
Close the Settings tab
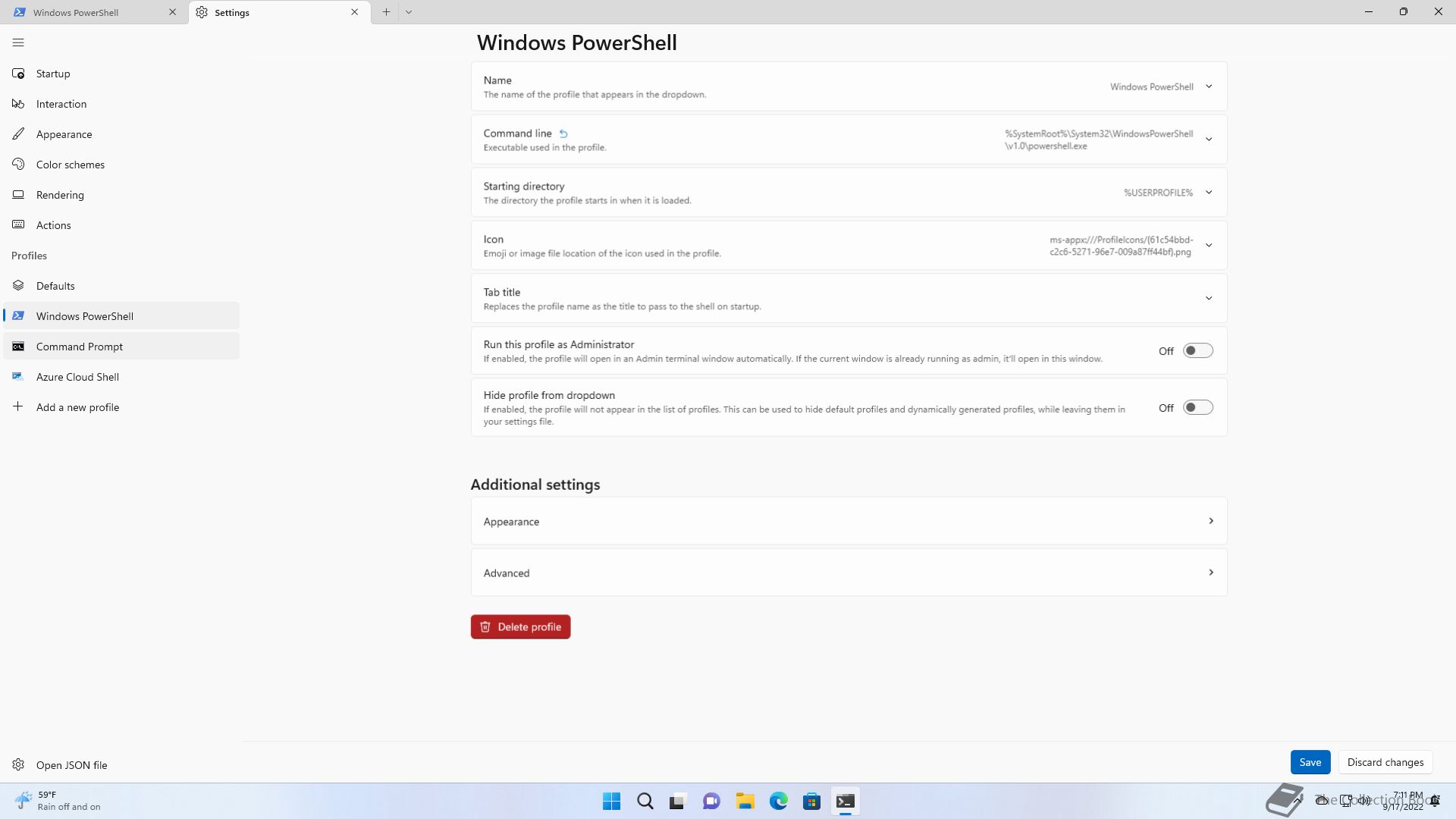click(x=354, y=12)
